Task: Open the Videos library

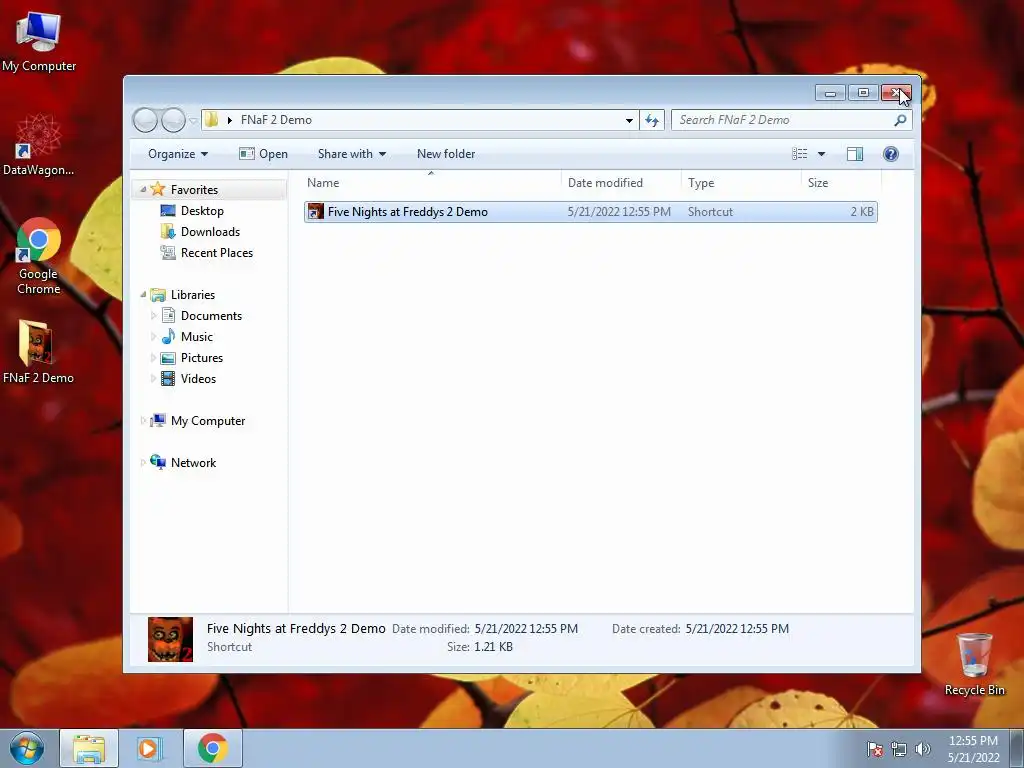Action: [198, 379]
